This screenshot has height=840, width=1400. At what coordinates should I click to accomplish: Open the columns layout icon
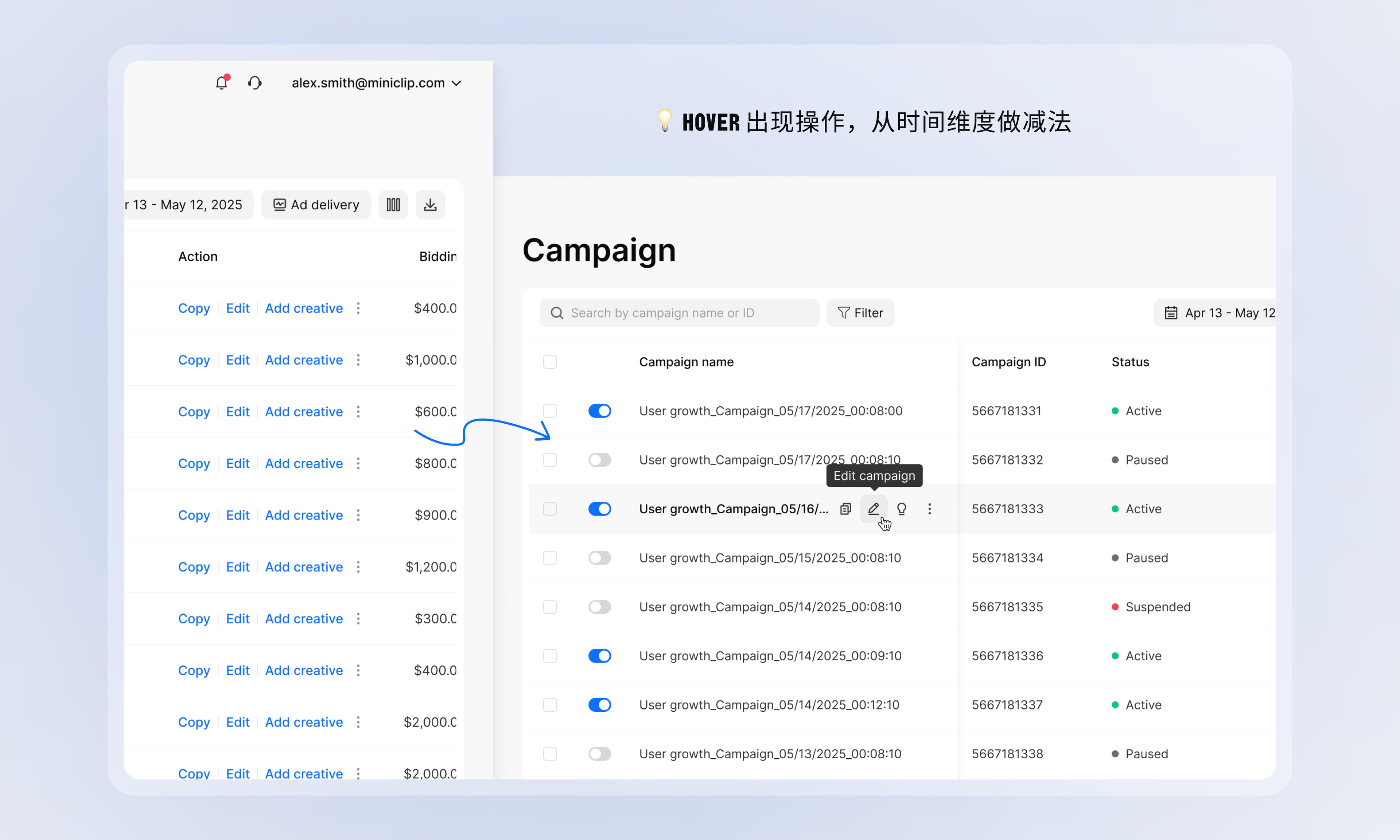click(x=393, y=204)
